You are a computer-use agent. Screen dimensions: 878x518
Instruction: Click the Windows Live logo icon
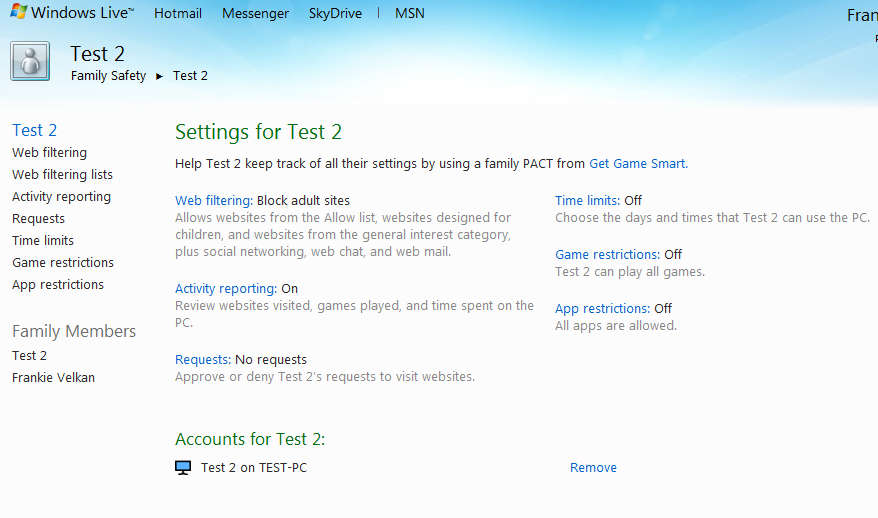(18, 13)
